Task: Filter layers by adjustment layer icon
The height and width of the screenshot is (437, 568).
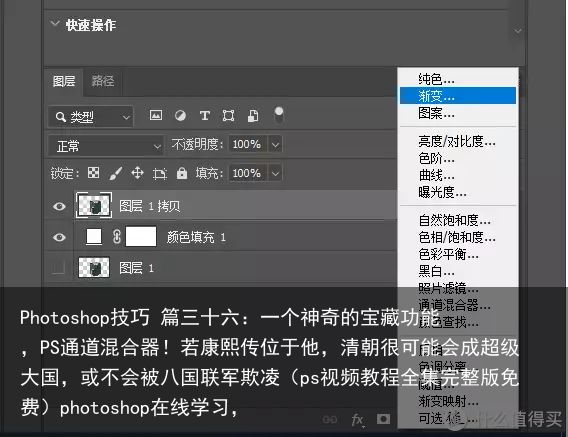Action: click(180, 116)
